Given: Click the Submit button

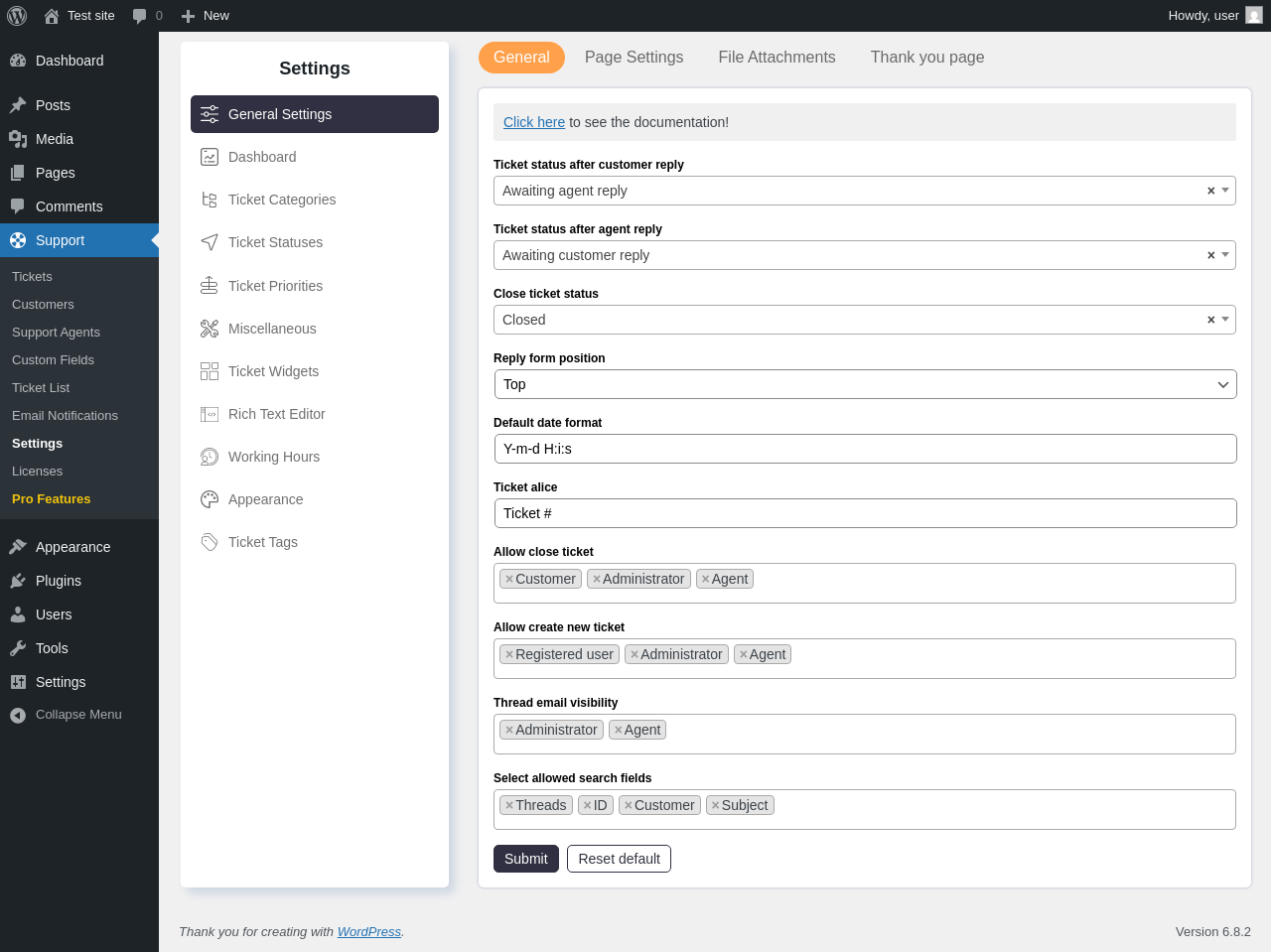Looking at the screenshot, I should coord(526,859).
